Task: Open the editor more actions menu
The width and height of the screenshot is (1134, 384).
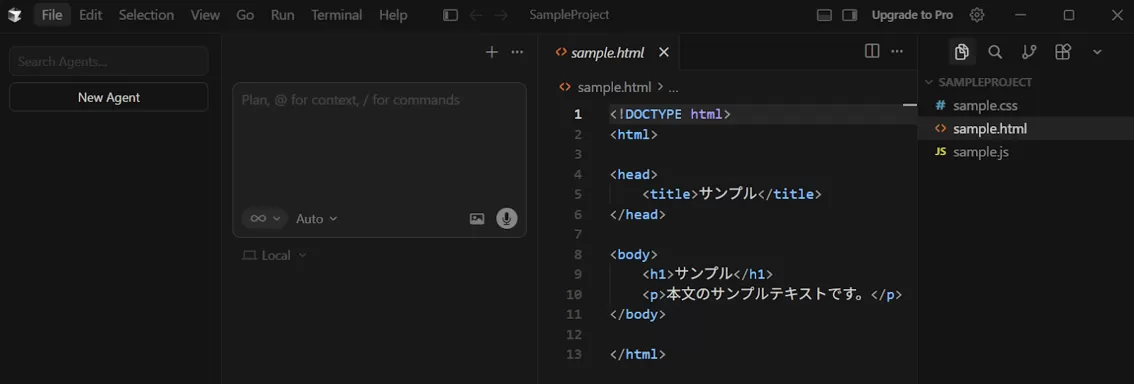Action: (x=897, y=51)
